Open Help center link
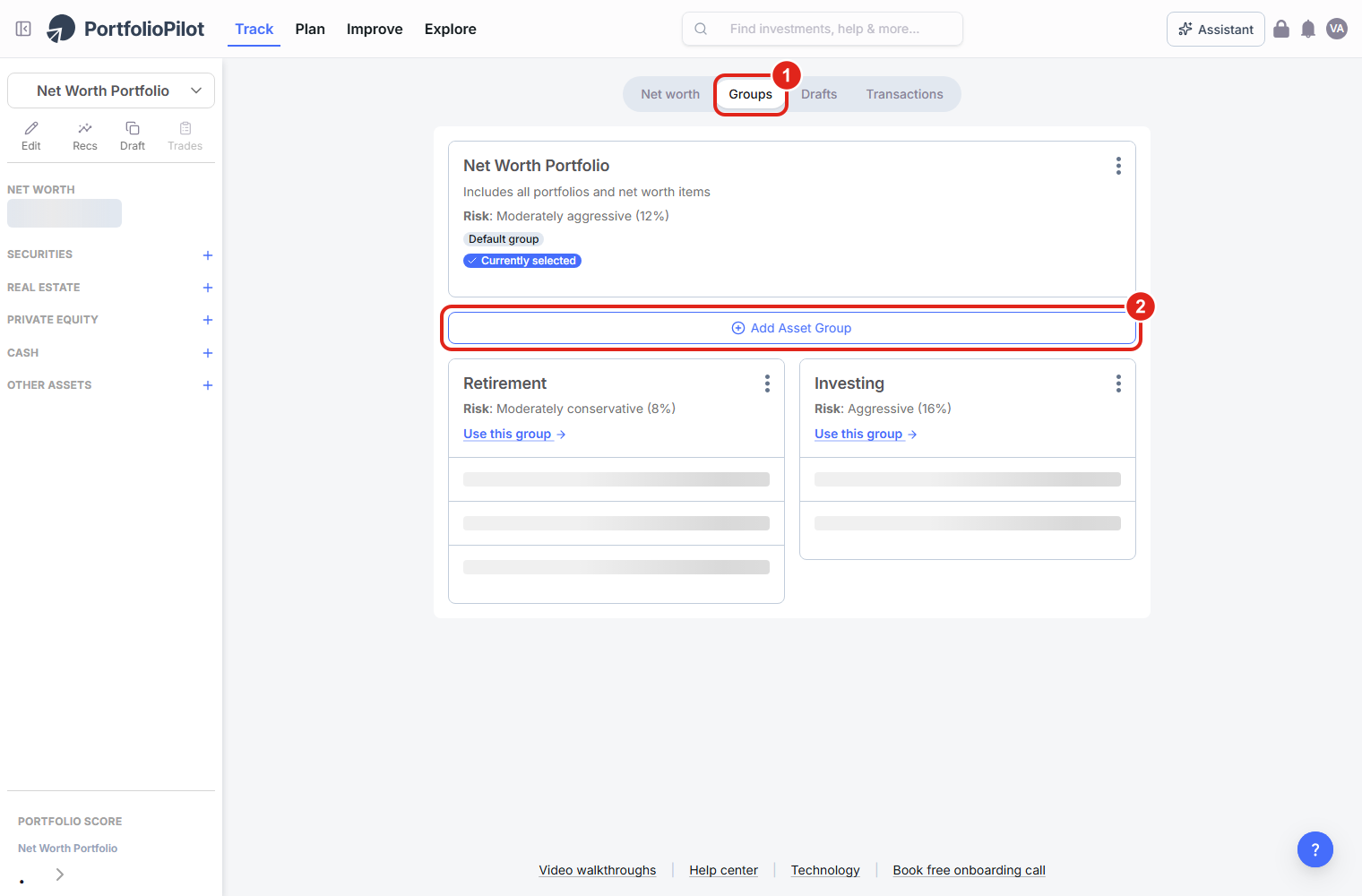1362x896 pixels. tap(724, 870)
